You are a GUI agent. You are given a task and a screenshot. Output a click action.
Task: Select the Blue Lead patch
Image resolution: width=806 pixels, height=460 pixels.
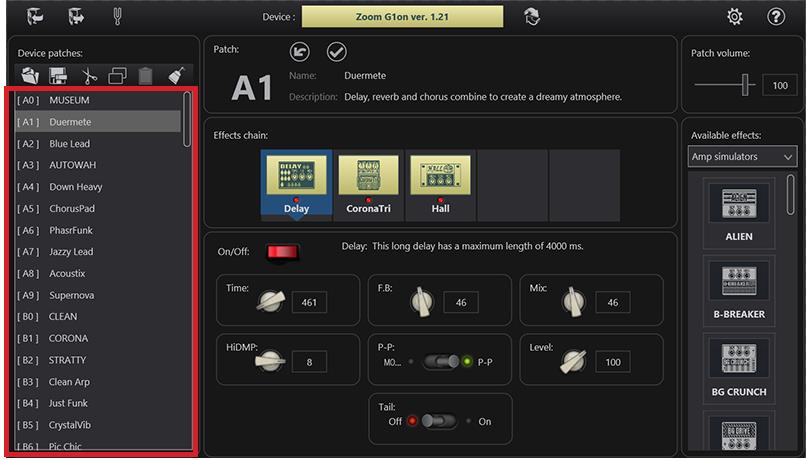70,144
